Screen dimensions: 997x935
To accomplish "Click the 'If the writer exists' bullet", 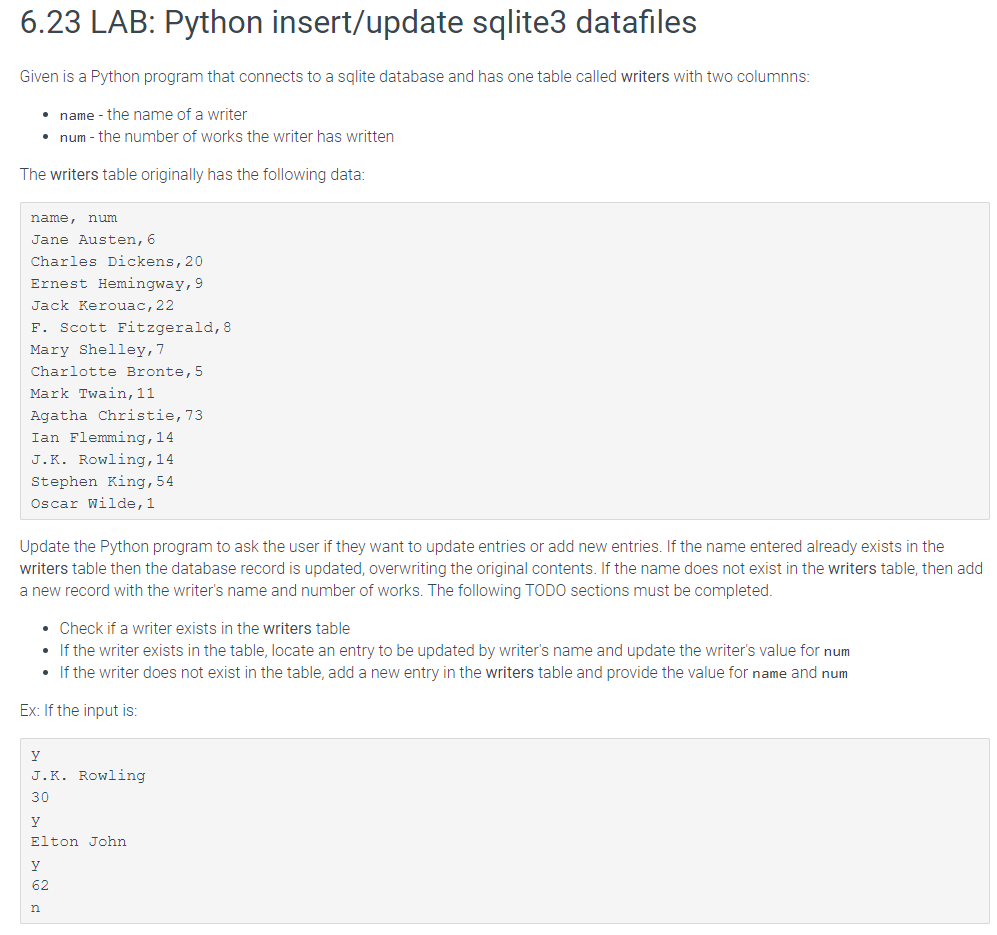I will (455, 651).
